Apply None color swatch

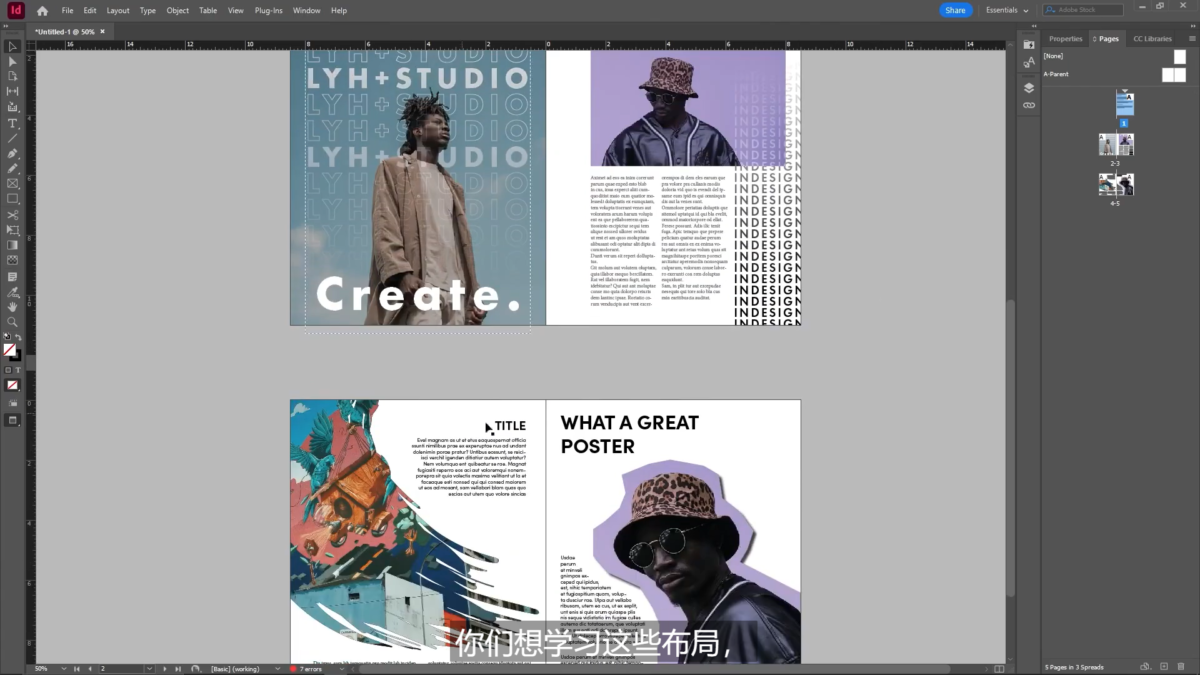click(x=12, y=385)
